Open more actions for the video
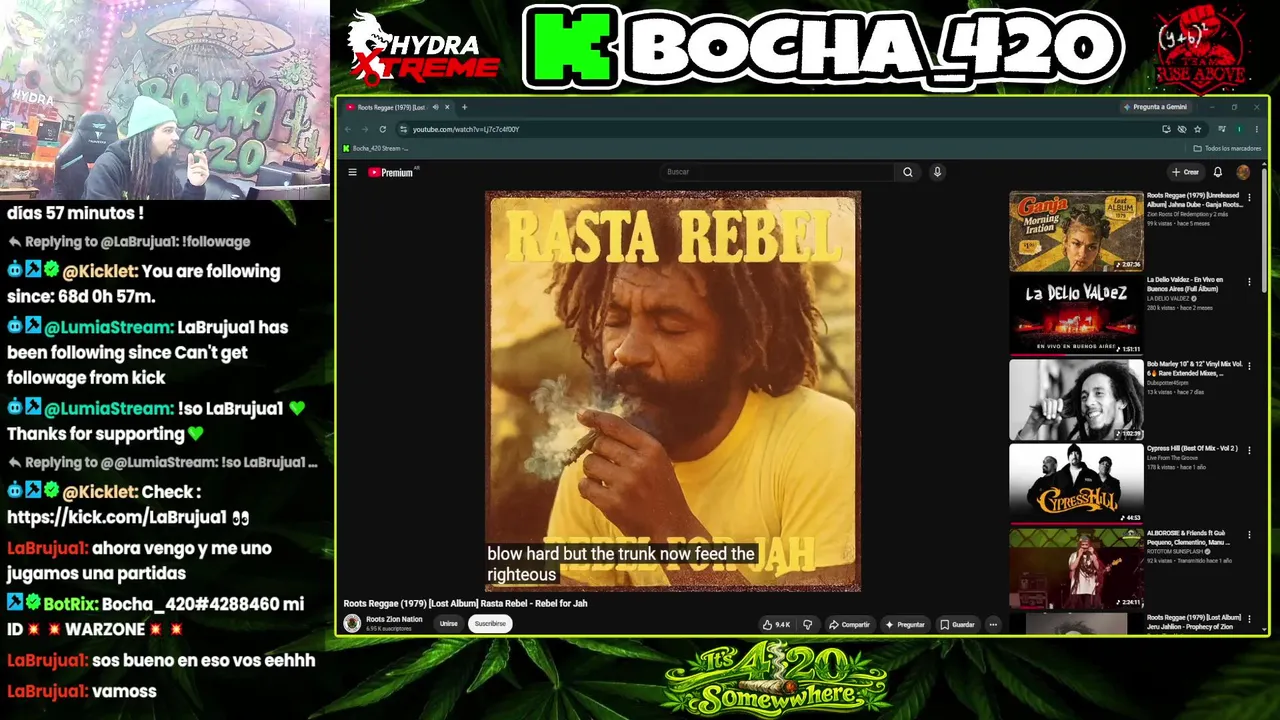This screenshot has height=720, width=1280. point(993,624)
